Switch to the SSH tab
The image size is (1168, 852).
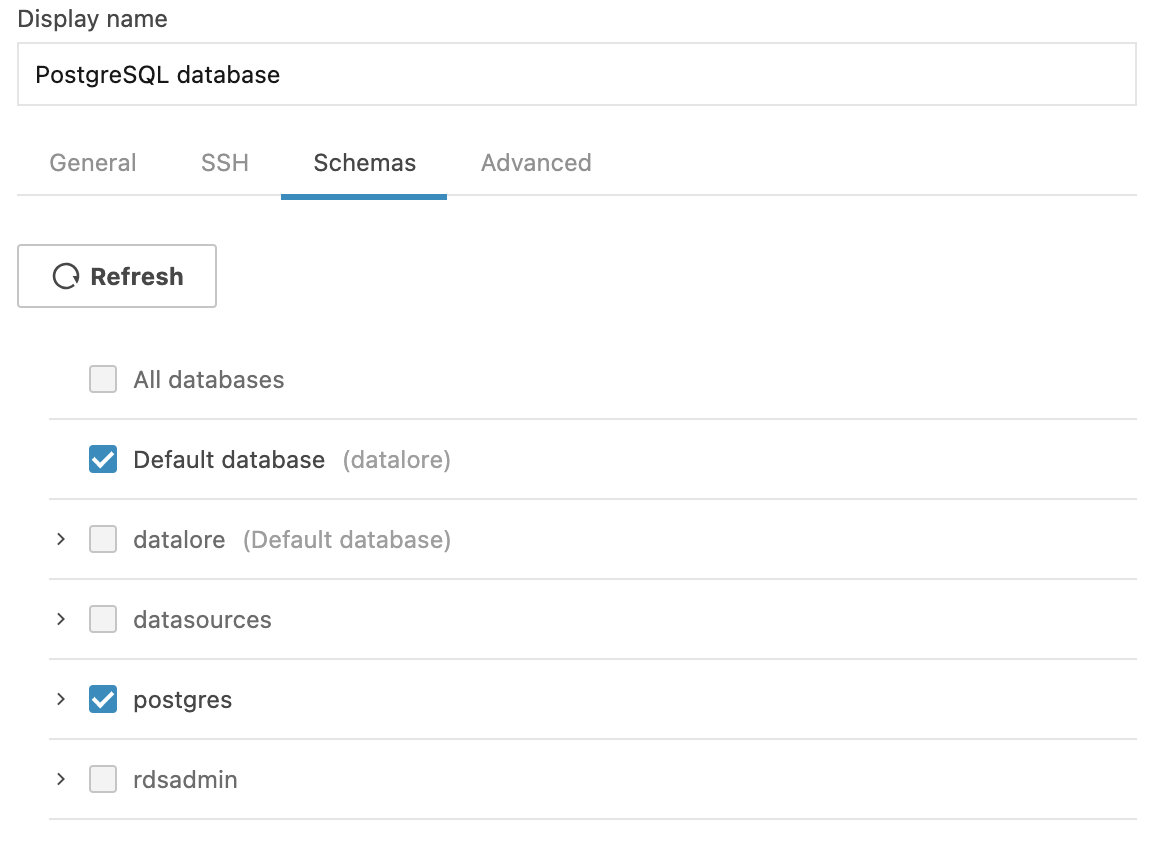[224, 162]
